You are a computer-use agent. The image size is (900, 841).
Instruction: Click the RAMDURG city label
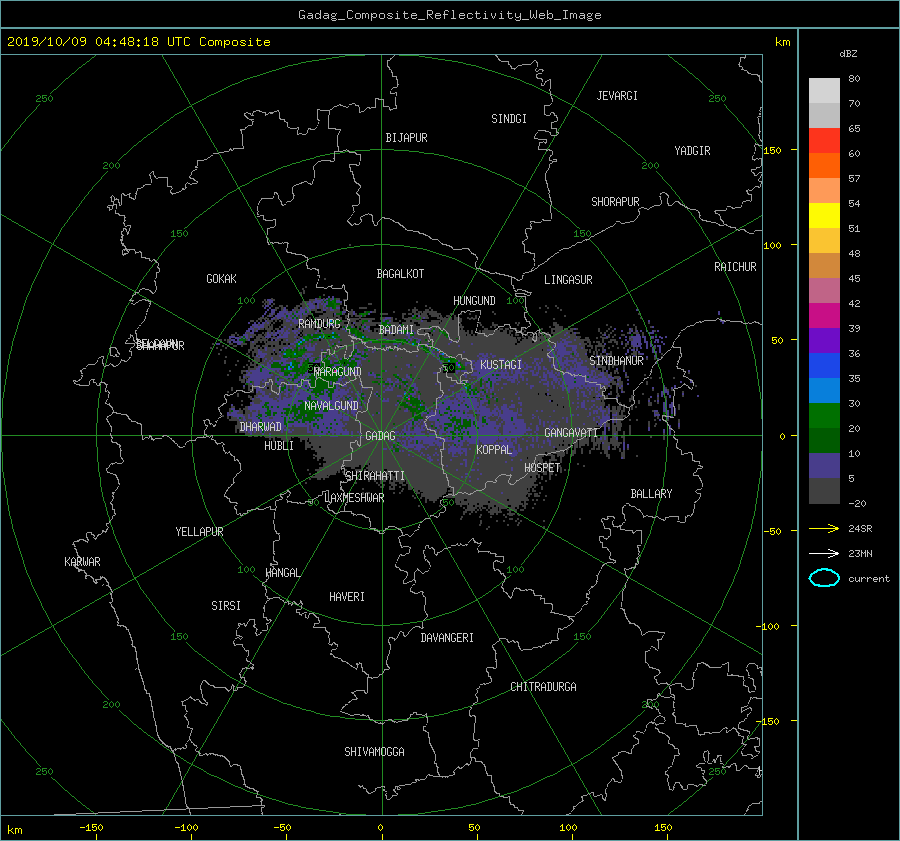(x=319, y=324)
